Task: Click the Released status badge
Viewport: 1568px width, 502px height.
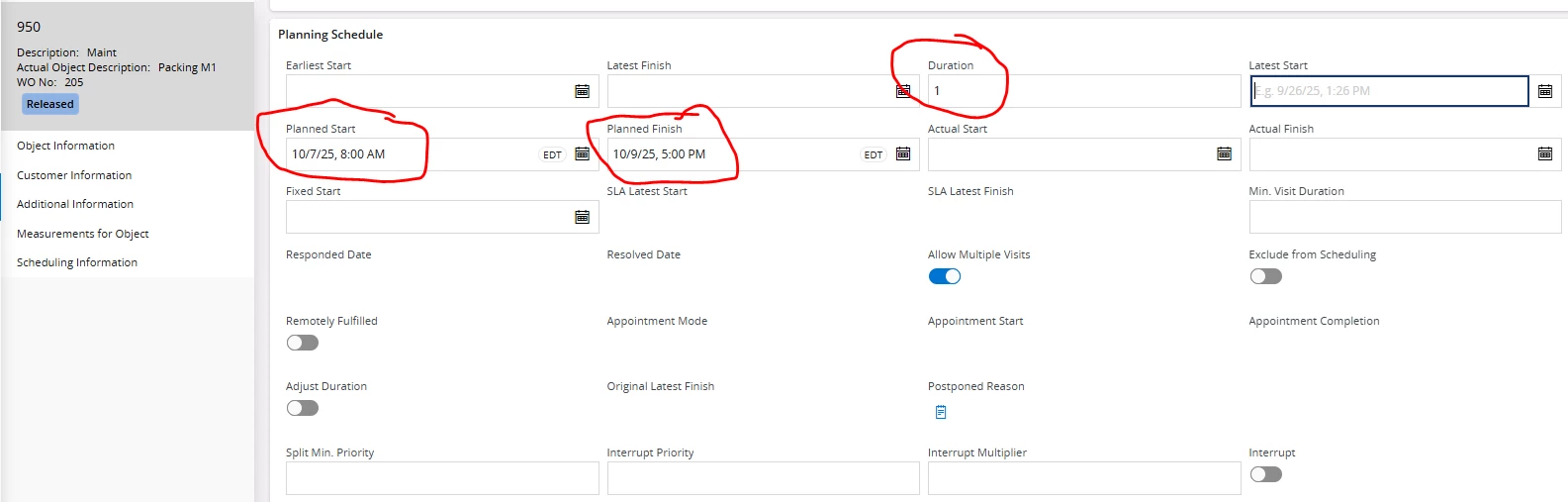Action: tap(50, 104)
